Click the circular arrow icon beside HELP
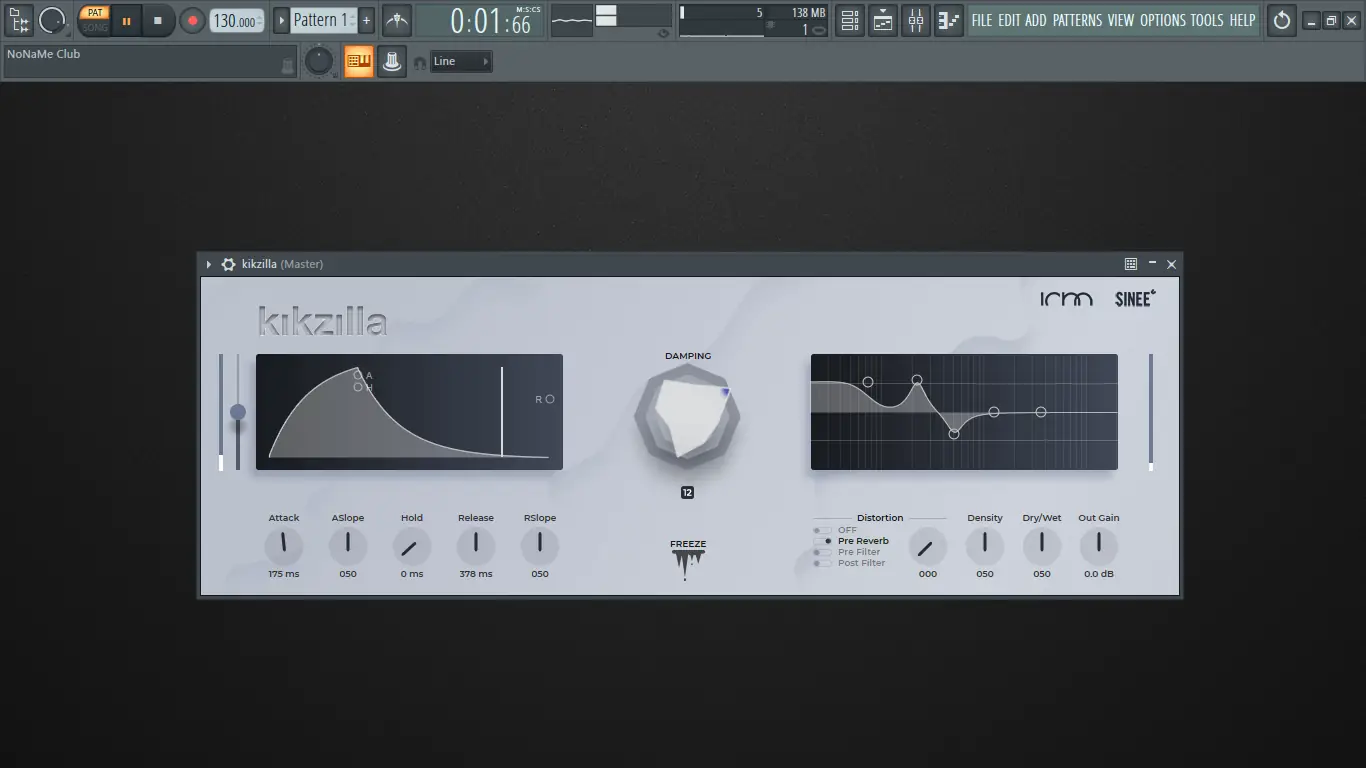Screen dimensions: 1366x768 pos(1282,20)
